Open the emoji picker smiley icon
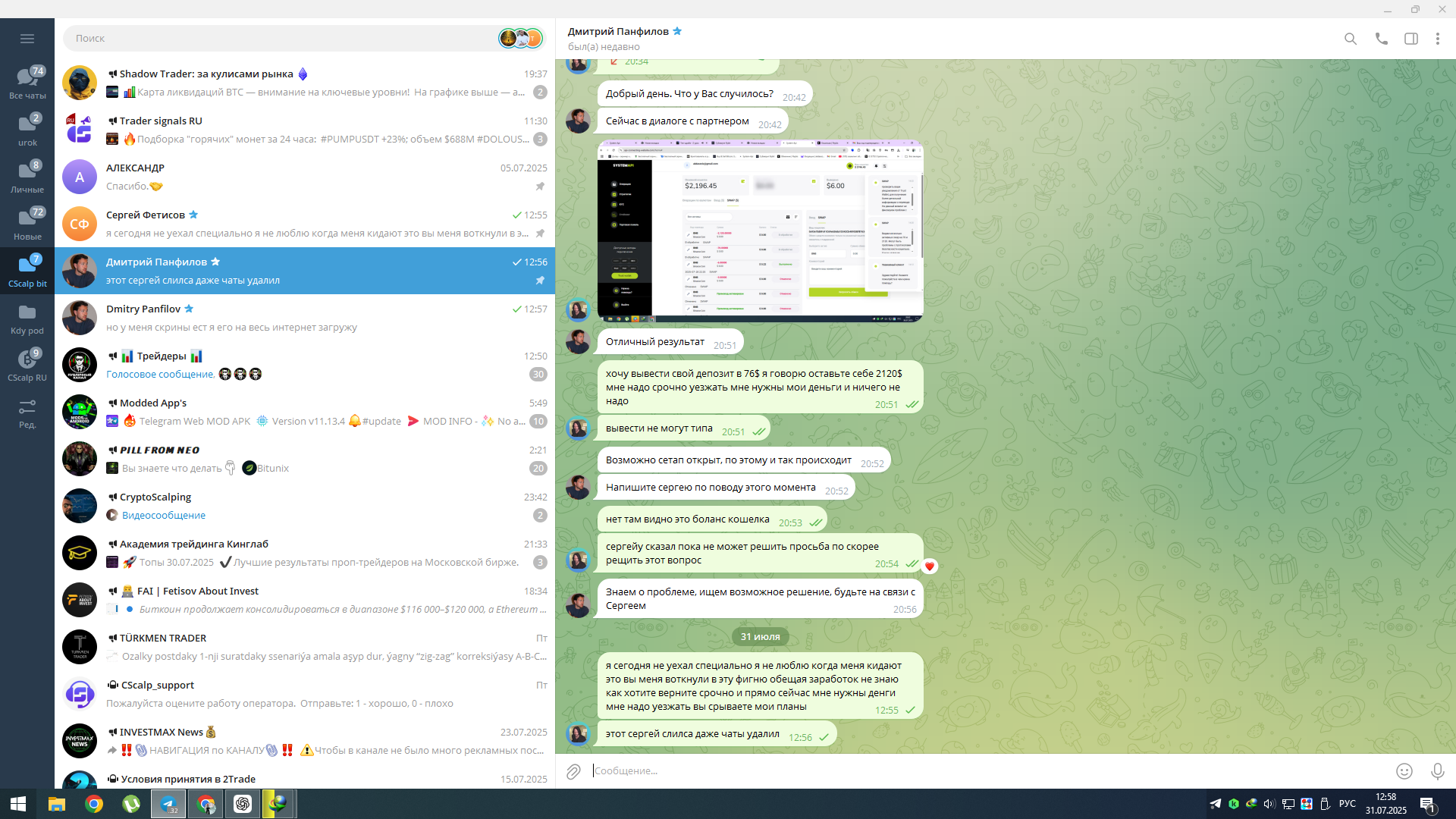Screen dimensions: 1456x819 pos(1404,771)
